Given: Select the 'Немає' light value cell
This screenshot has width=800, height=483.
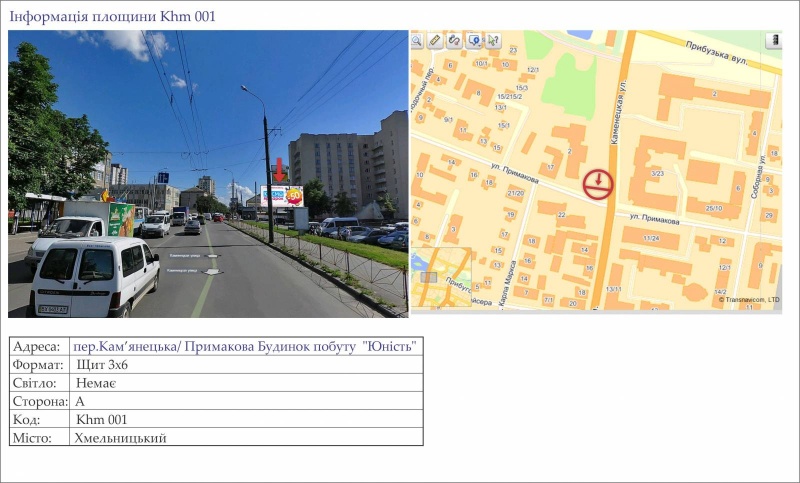Looking at the screenshot, I should (x=96, y=383).
